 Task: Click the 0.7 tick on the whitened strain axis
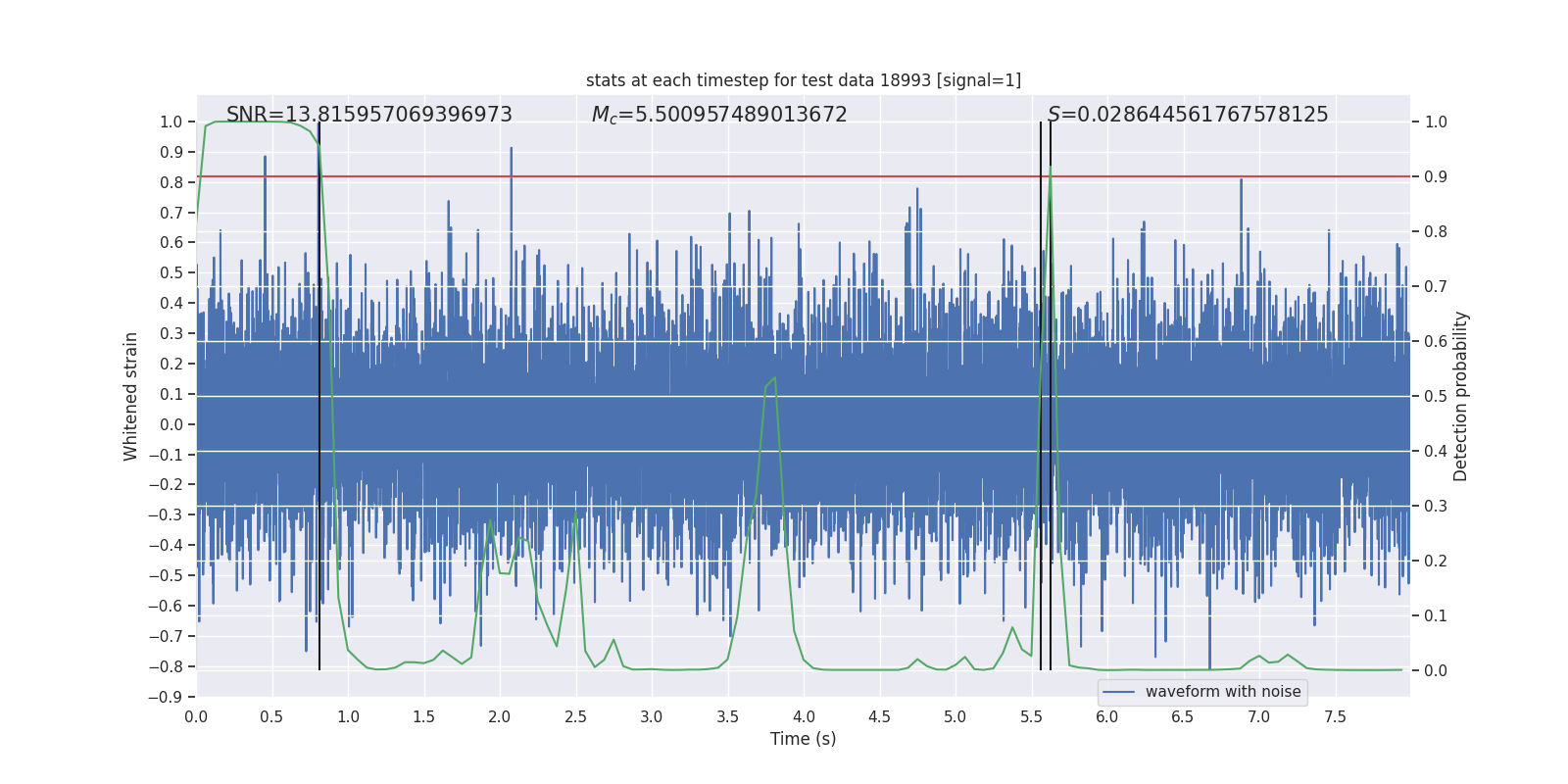pos(171,214)
